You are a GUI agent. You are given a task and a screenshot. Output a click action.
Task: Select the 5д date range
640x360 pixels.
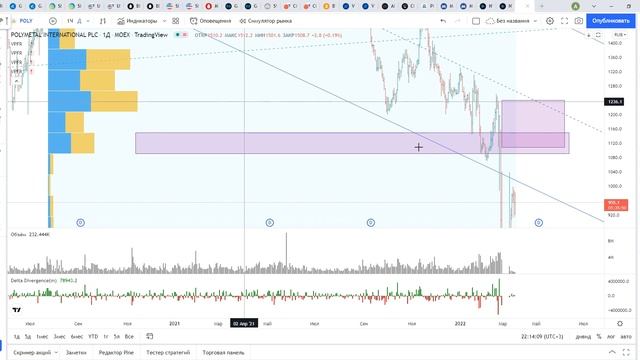point(28,337)
